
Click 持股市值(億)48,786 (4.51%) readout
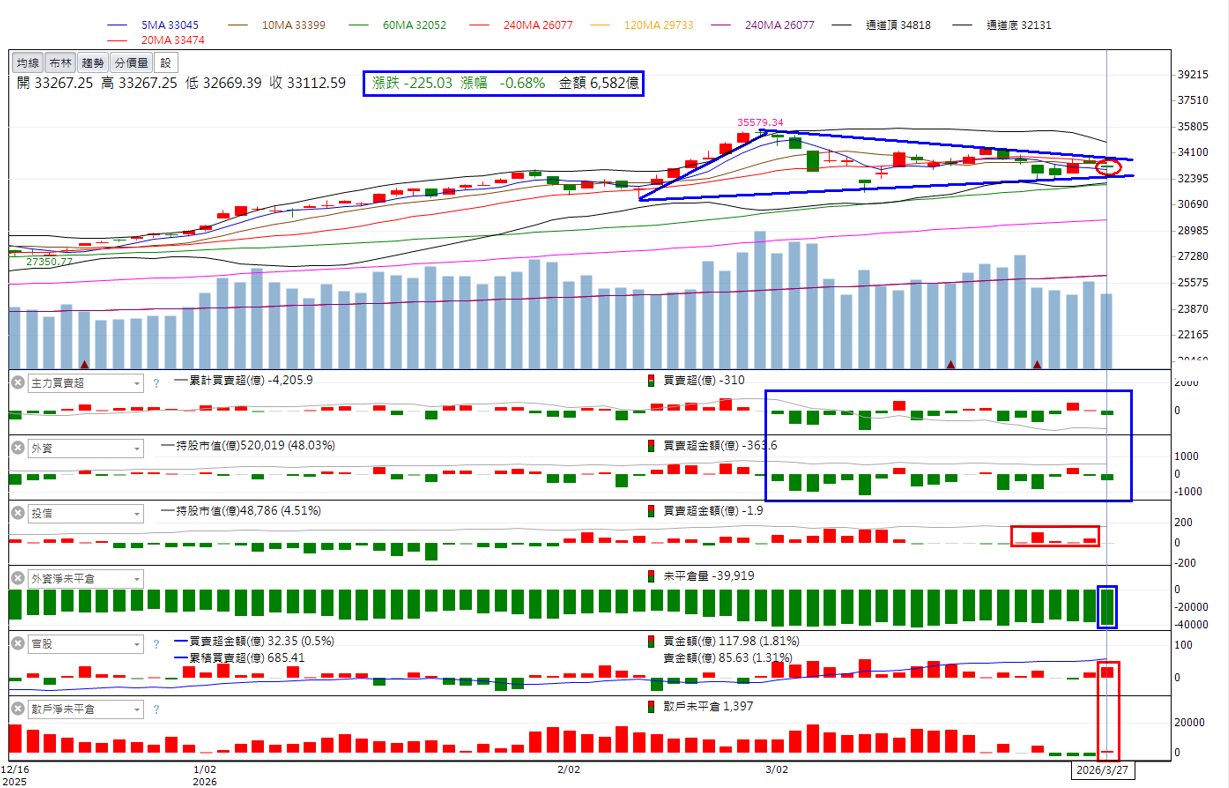(x=241, y=511)
